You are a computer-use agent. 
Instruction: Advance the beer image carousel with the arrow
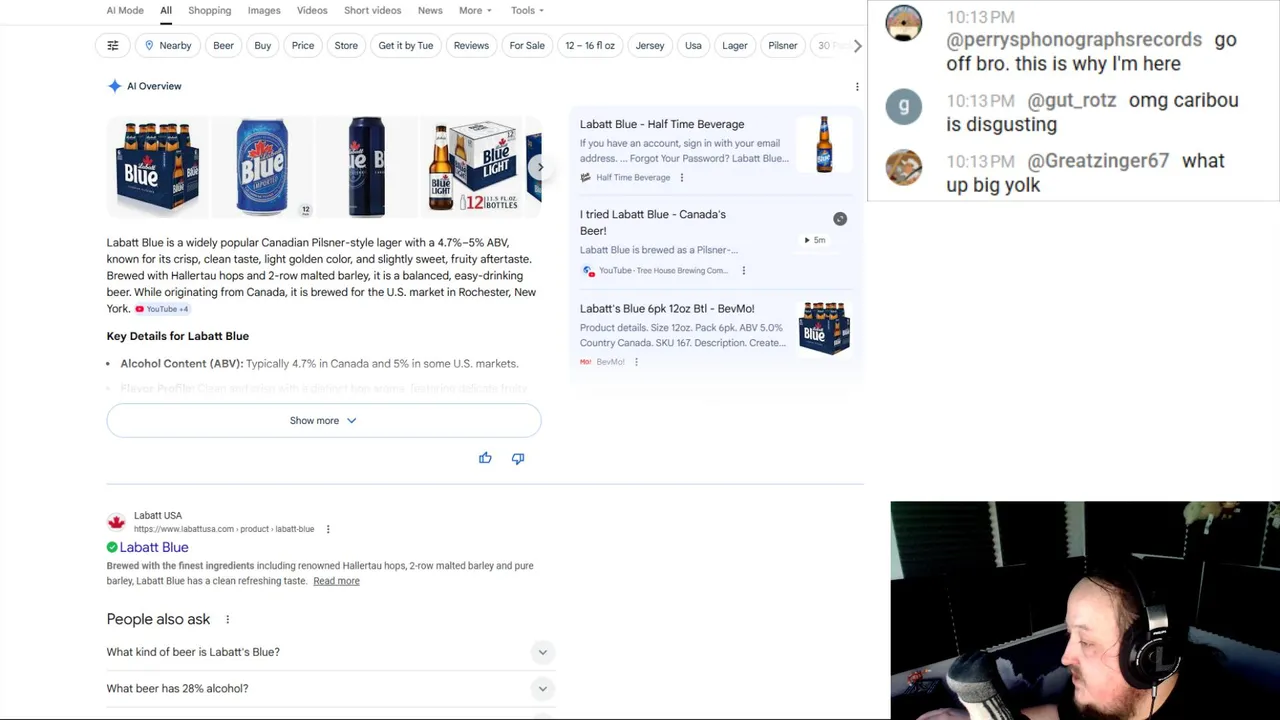tap(539, 167)
